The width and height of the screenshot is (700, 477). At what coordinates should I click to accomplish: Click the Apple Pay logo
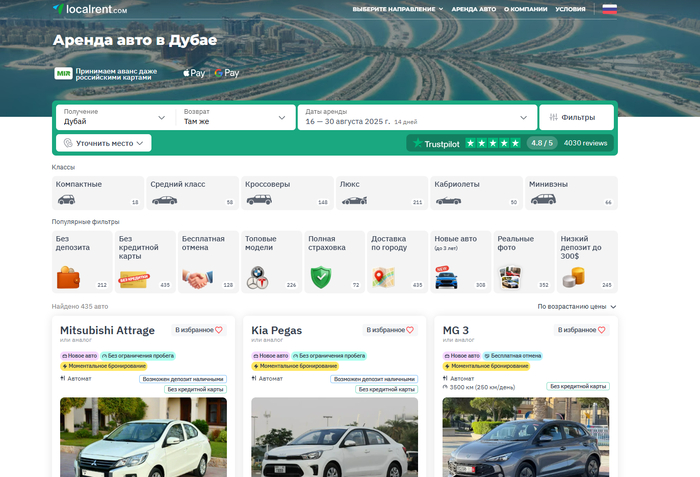tap(194, 73)
